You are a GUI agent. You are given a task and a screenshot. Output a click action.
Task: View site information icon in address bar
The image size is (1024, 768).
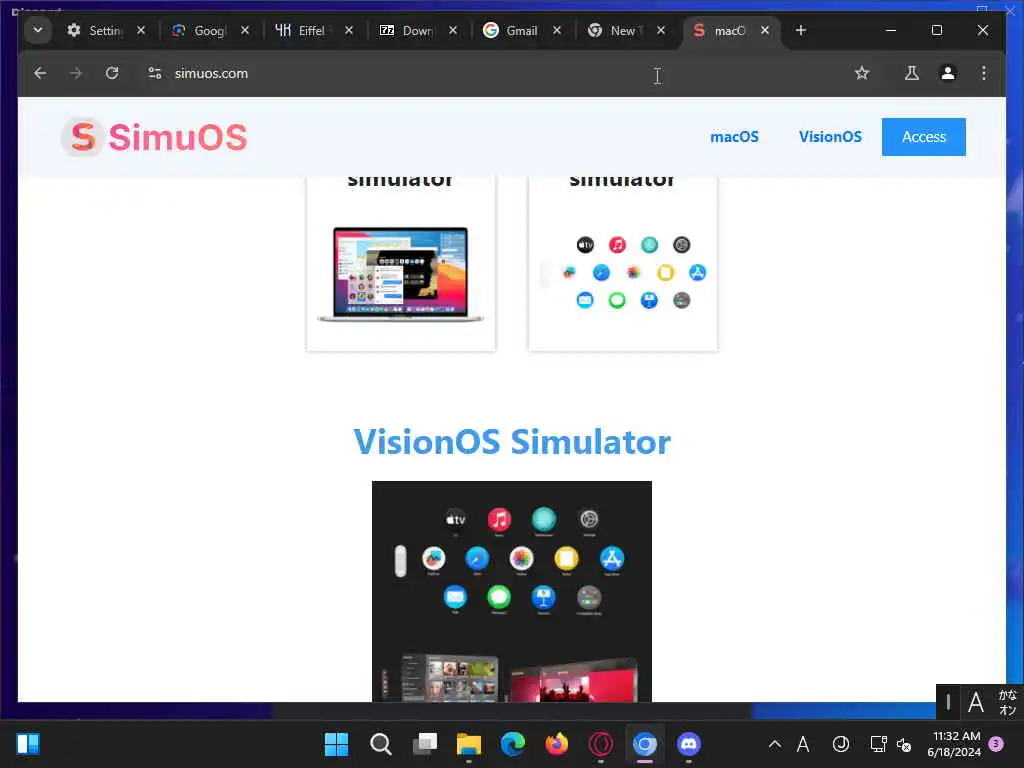point(155,73)
